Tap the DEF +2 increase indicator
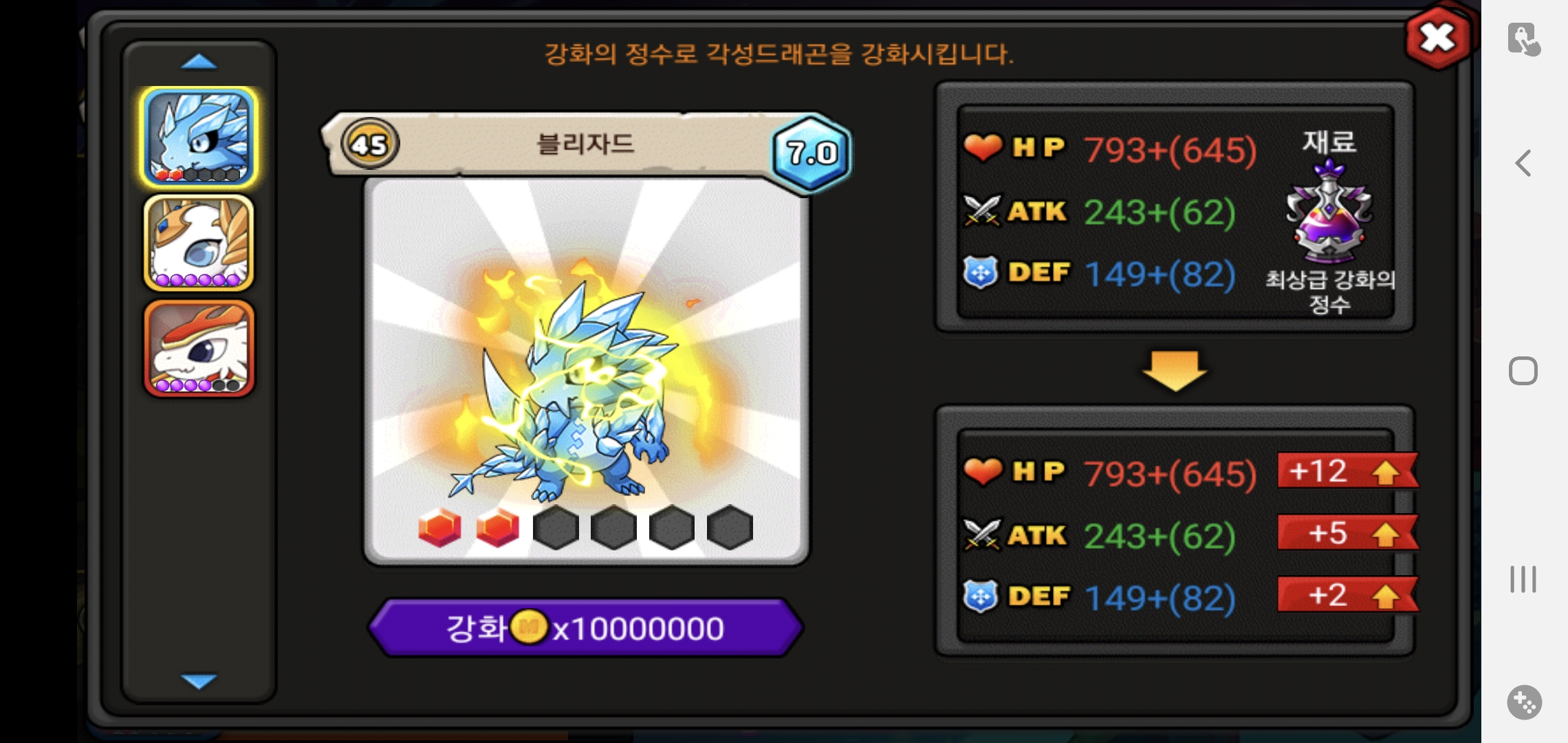1568x743 pixels. (1348, 595)
